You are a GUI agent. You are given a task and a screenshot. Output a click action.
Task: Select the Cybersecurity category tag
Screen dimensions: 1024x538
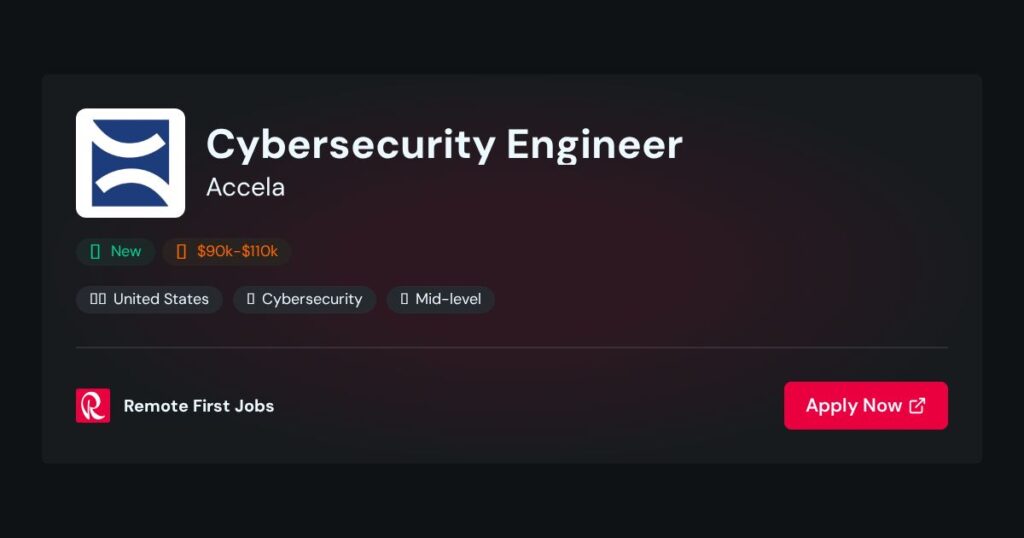pyautogui.click(x=305, y=299)
